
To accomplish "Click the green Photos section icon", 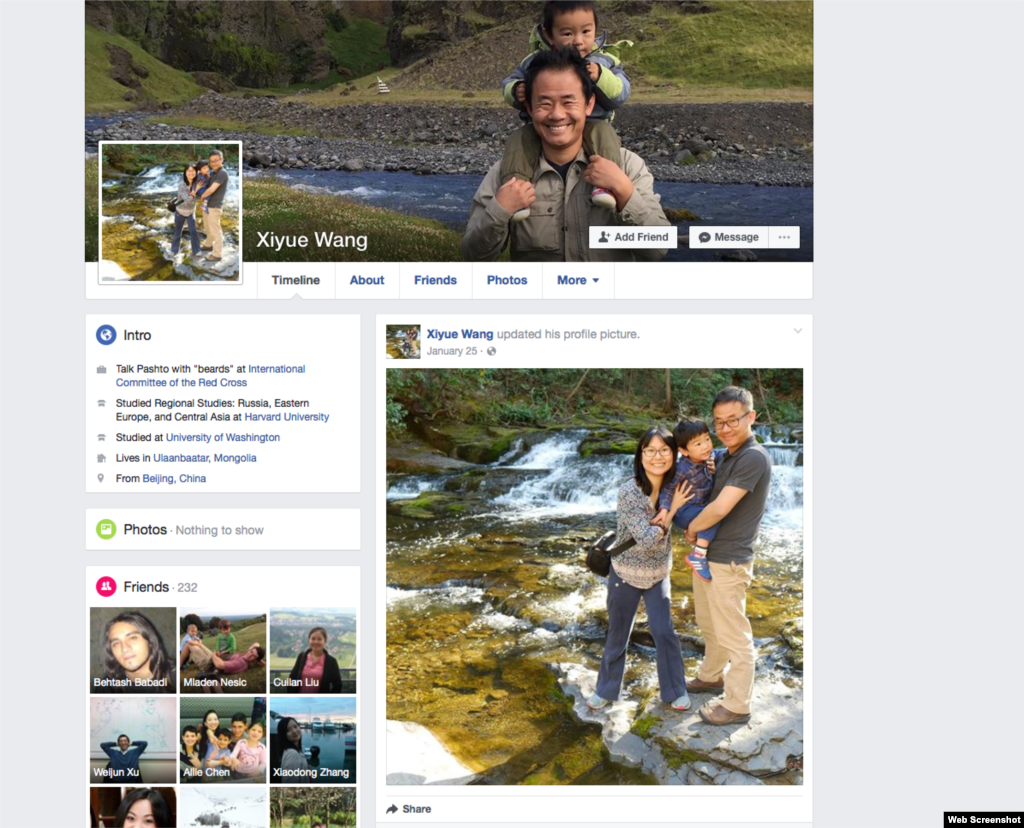I will [106, 529].
